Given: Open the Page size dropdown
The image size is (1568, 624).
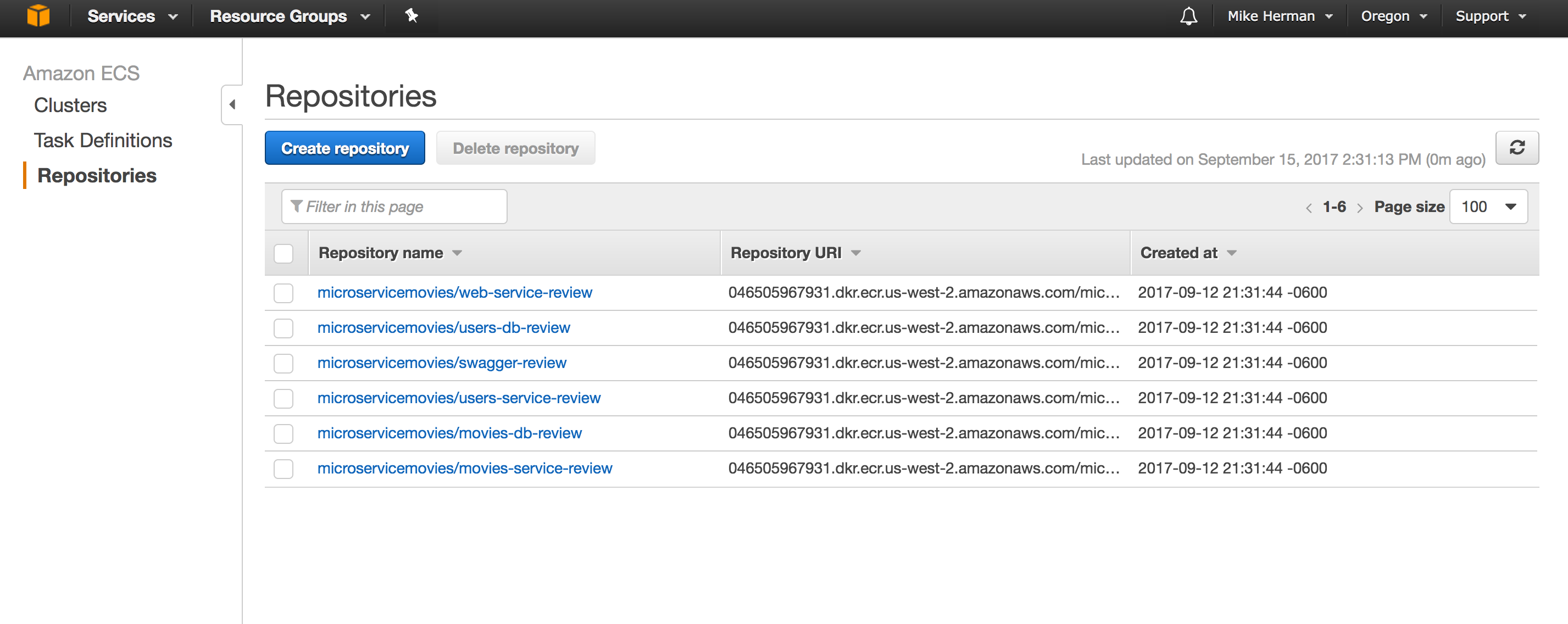Looking at the screenshot, I should pos(1488,207).
